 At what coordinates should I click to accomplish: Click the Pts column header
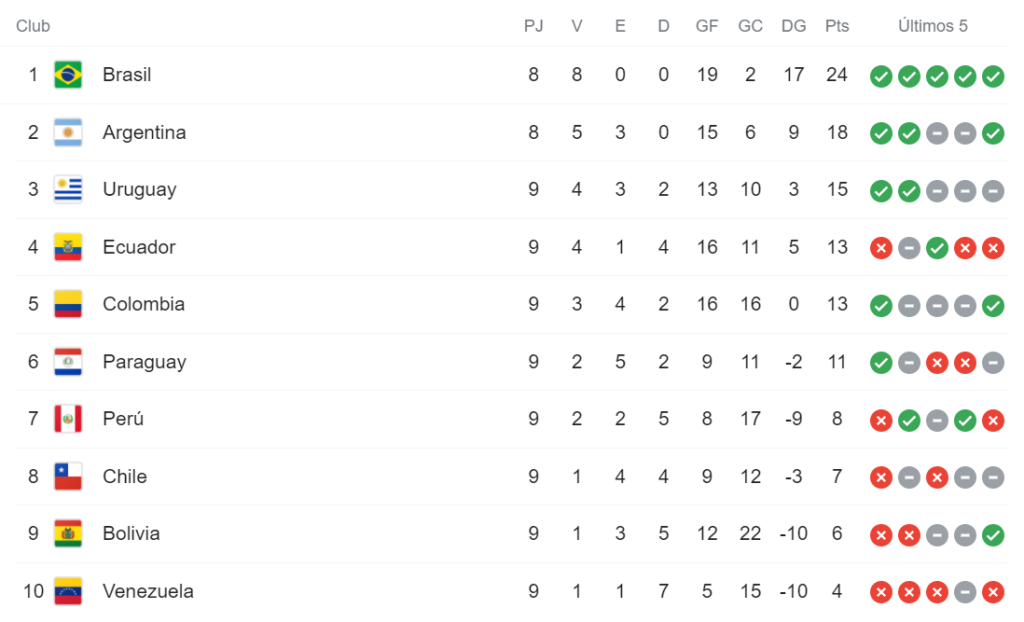837,26
